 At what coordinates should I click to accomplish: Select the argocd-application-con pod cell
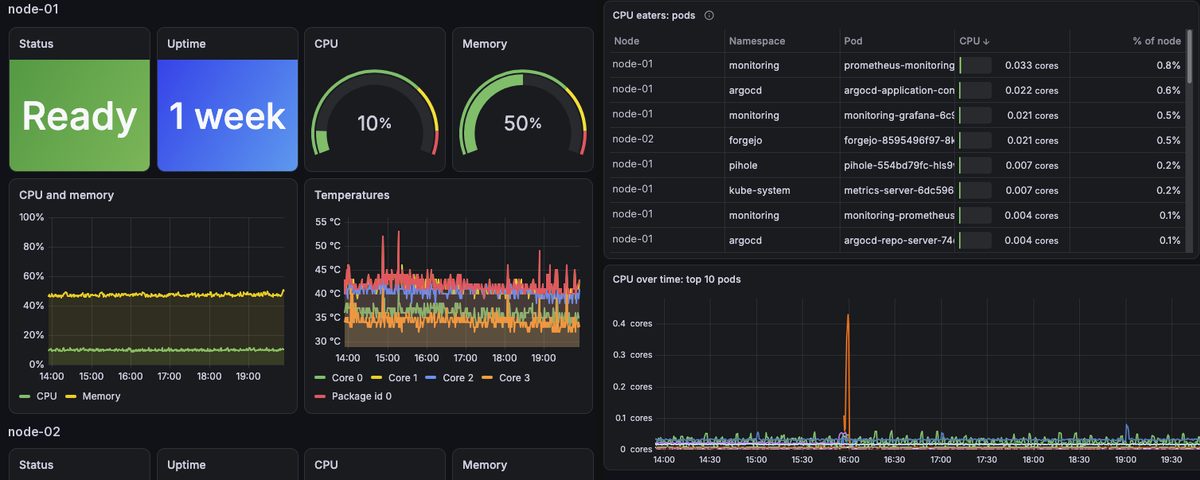[x=898, y=90]
